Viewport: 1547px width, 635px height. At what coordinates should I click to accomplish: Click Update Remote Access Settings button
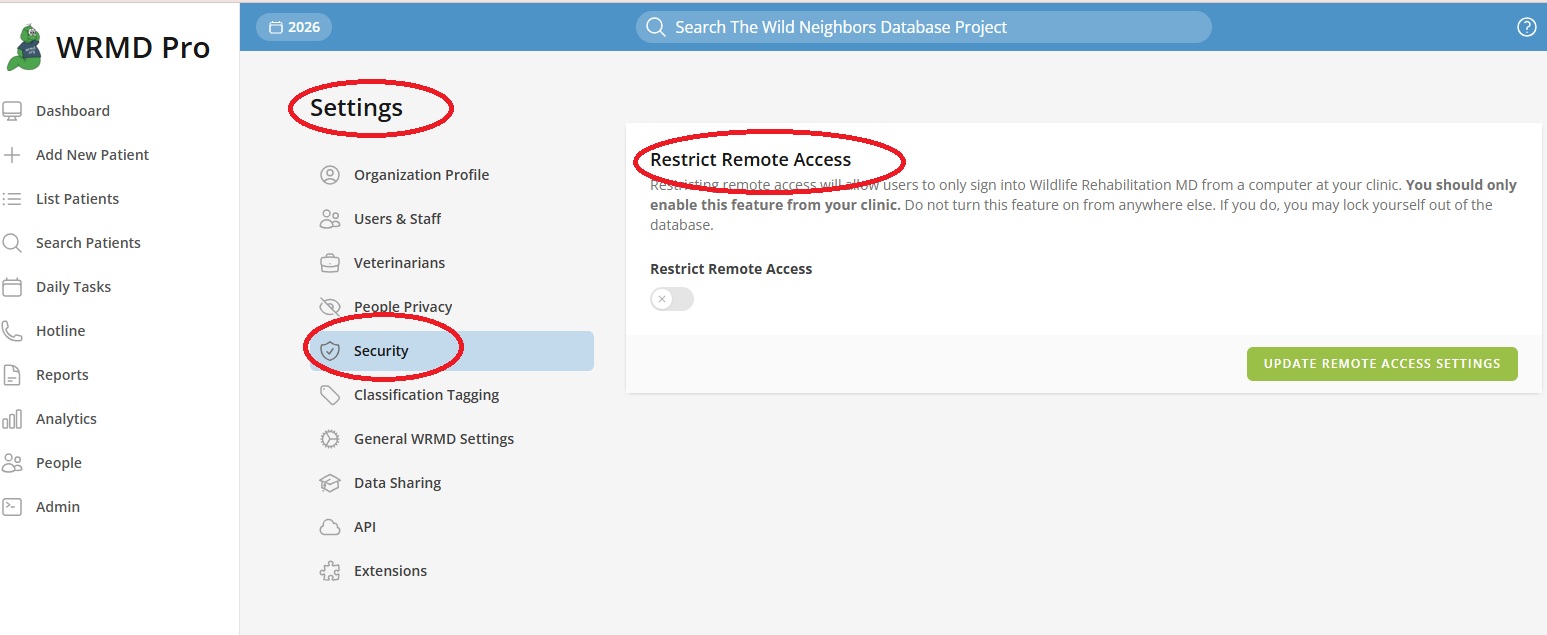[x=1382, y=364]
